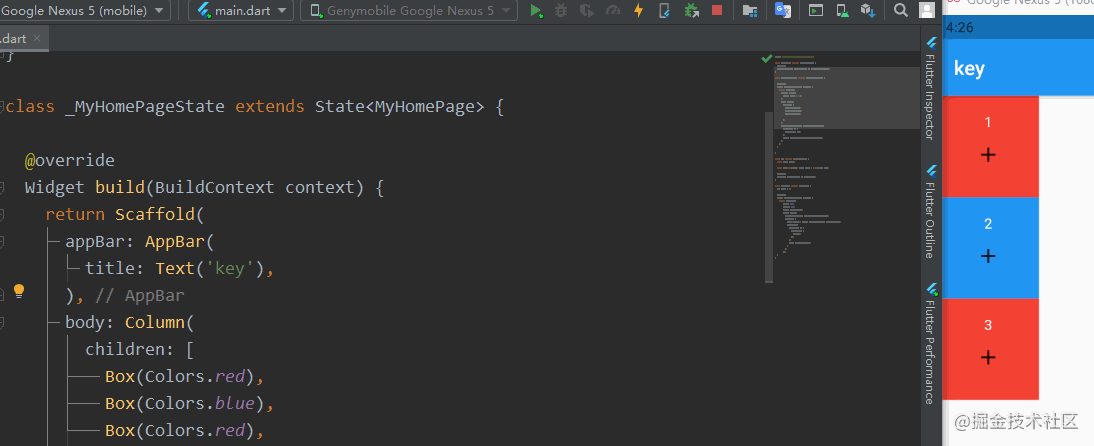Collapse the class fold marker in gutter
Screen dimensions: 1094x446
[x=2, y=107]
